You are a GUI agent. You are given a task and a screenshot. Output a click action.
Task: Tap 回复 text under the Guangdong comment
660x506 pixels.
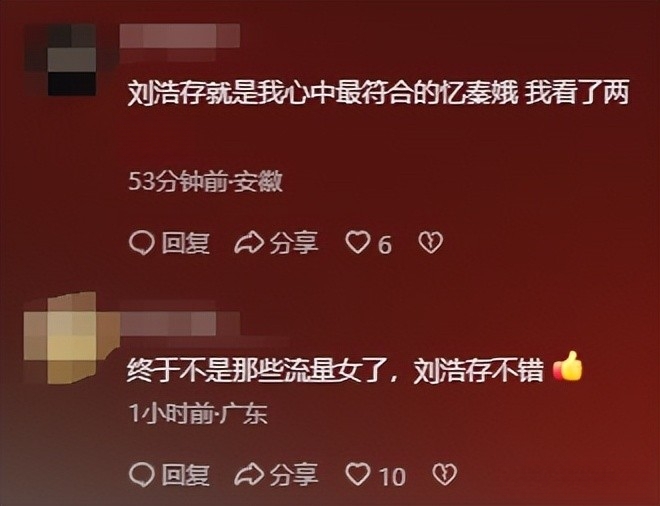tap(186, 475)
